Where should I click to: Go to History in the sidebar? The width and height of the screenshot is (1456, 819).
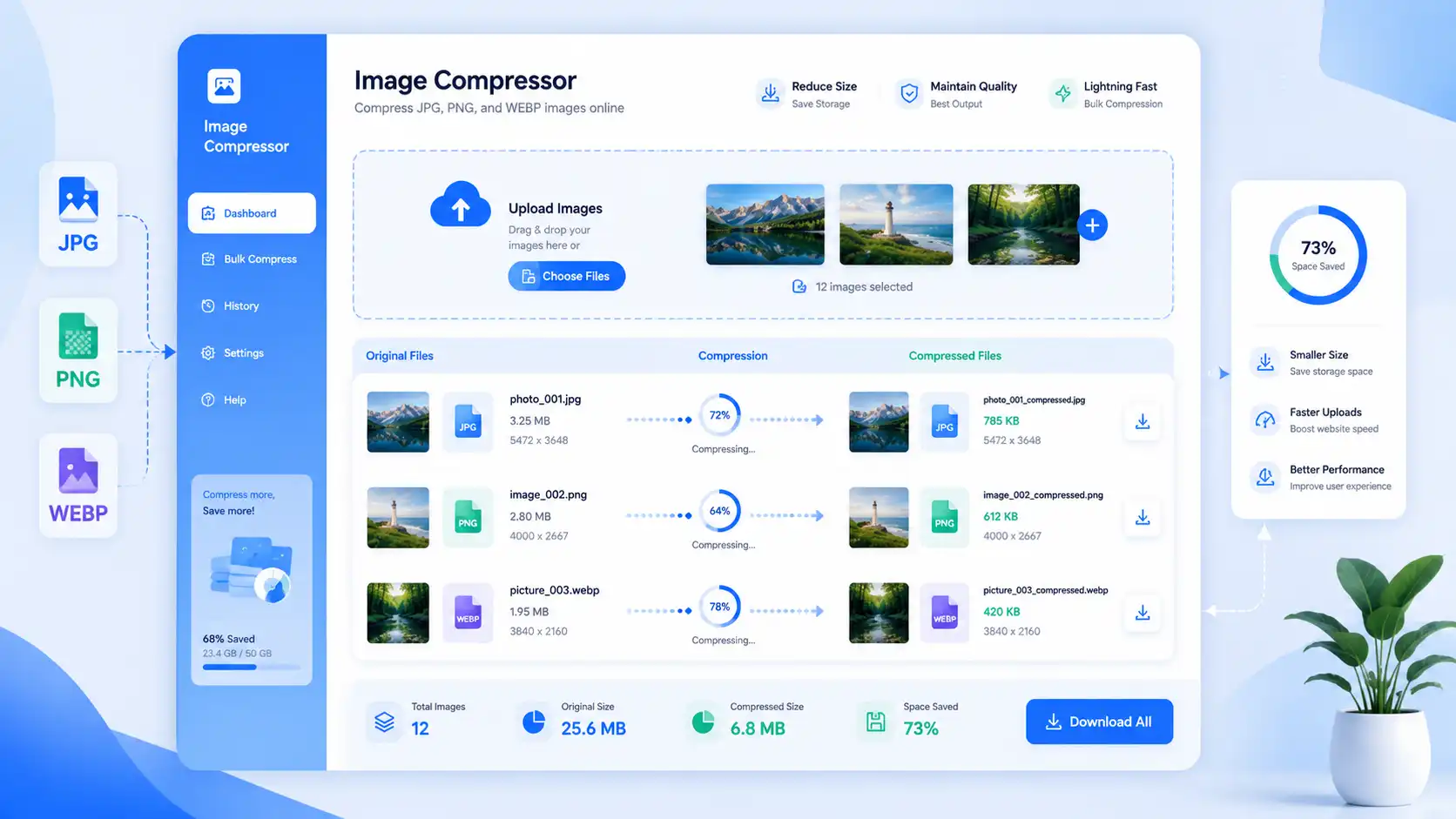(x=231, y=306)
